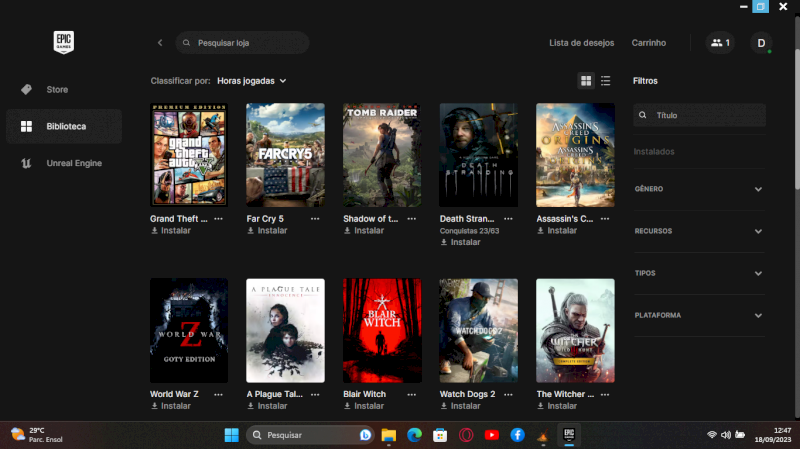This screenshot has height=449, width=800.
Task: Expand the GÊNERO filter section
Action: coord(698,189)
